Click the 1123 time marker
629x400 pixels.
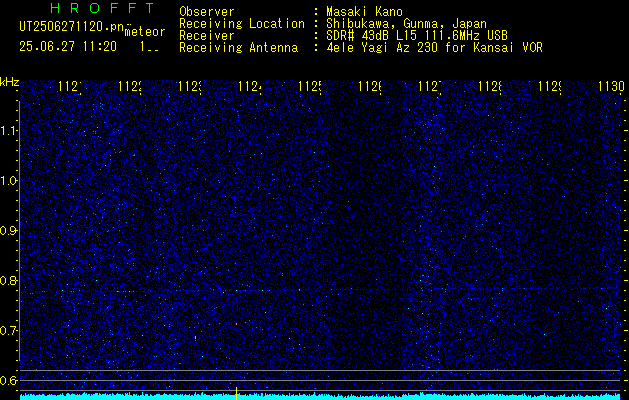point(190,87)
